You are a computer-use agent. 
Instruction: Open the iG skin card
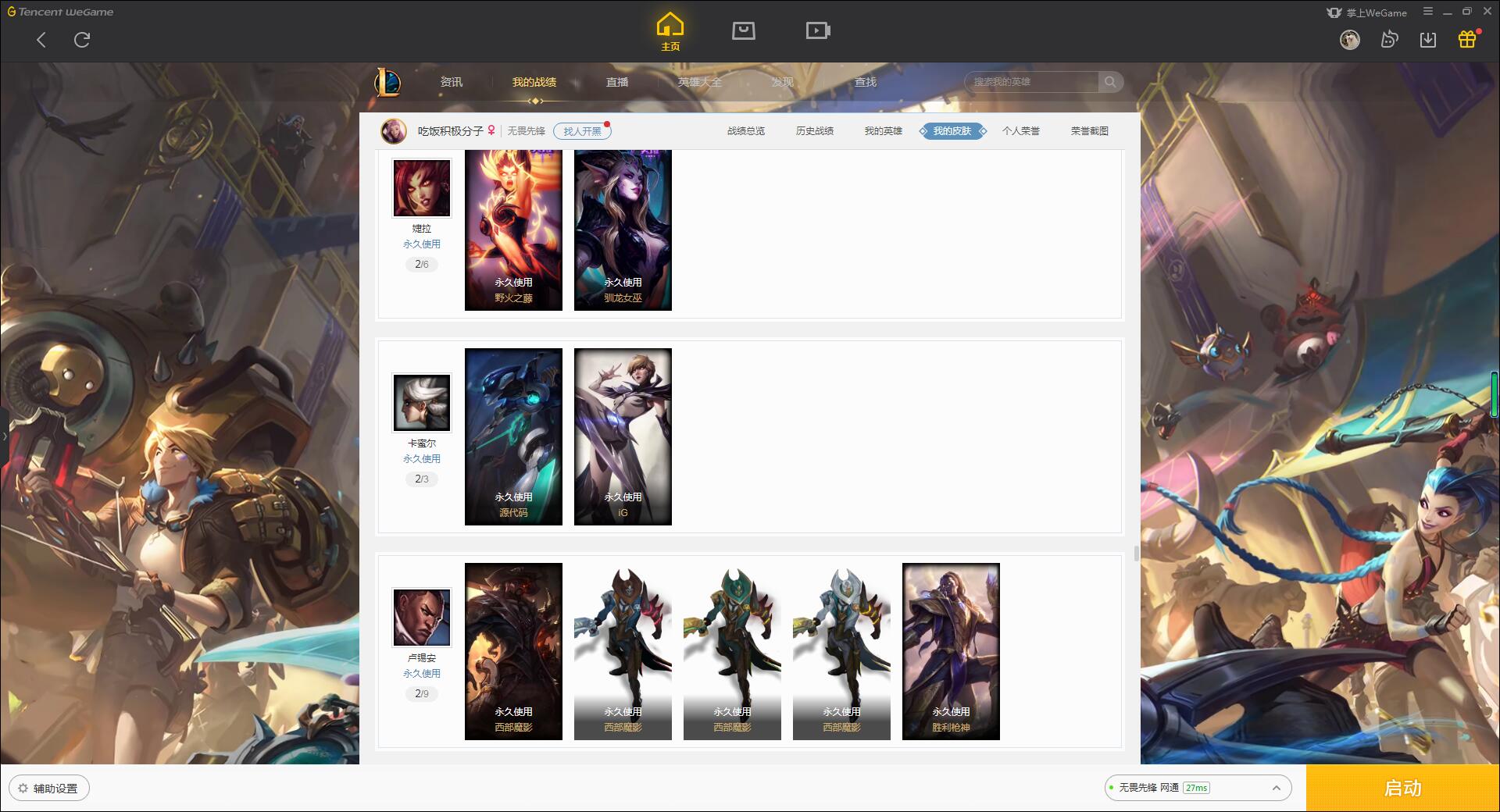[x=623, y=436]
